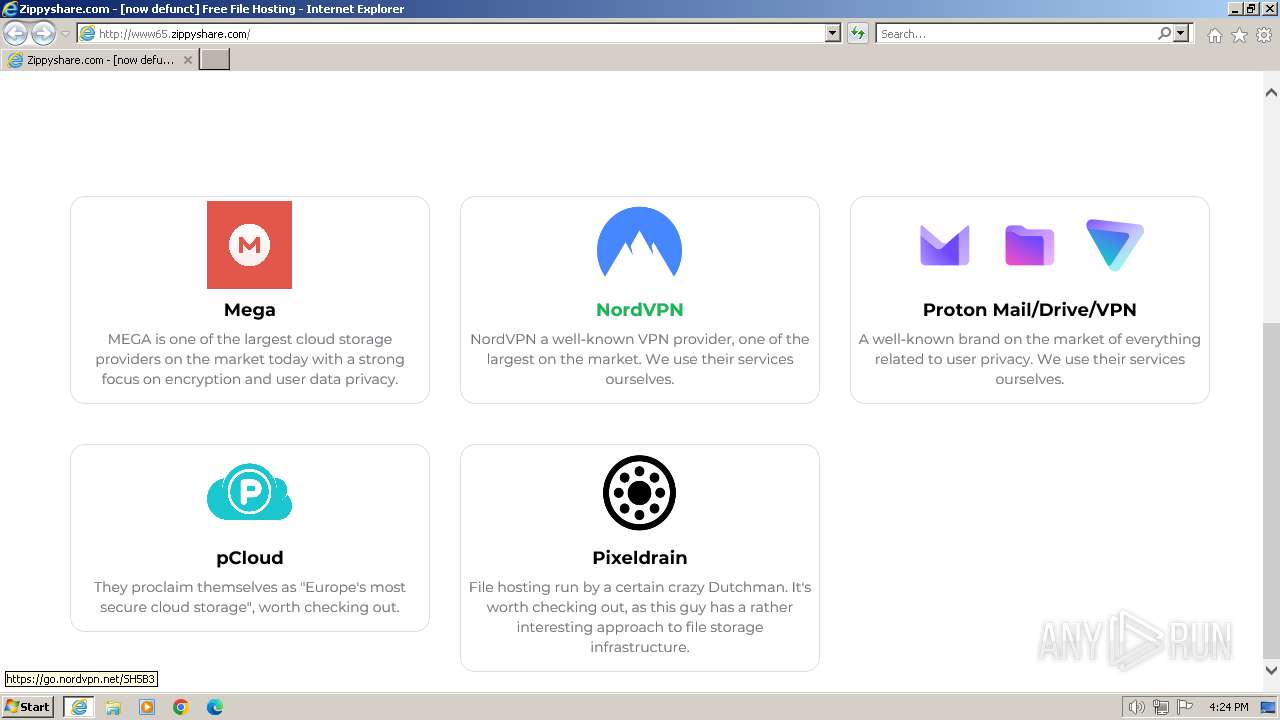Click the NordVPN description paragraph
This screenshot has width=1280, height=720.
(x=639, y=359)
